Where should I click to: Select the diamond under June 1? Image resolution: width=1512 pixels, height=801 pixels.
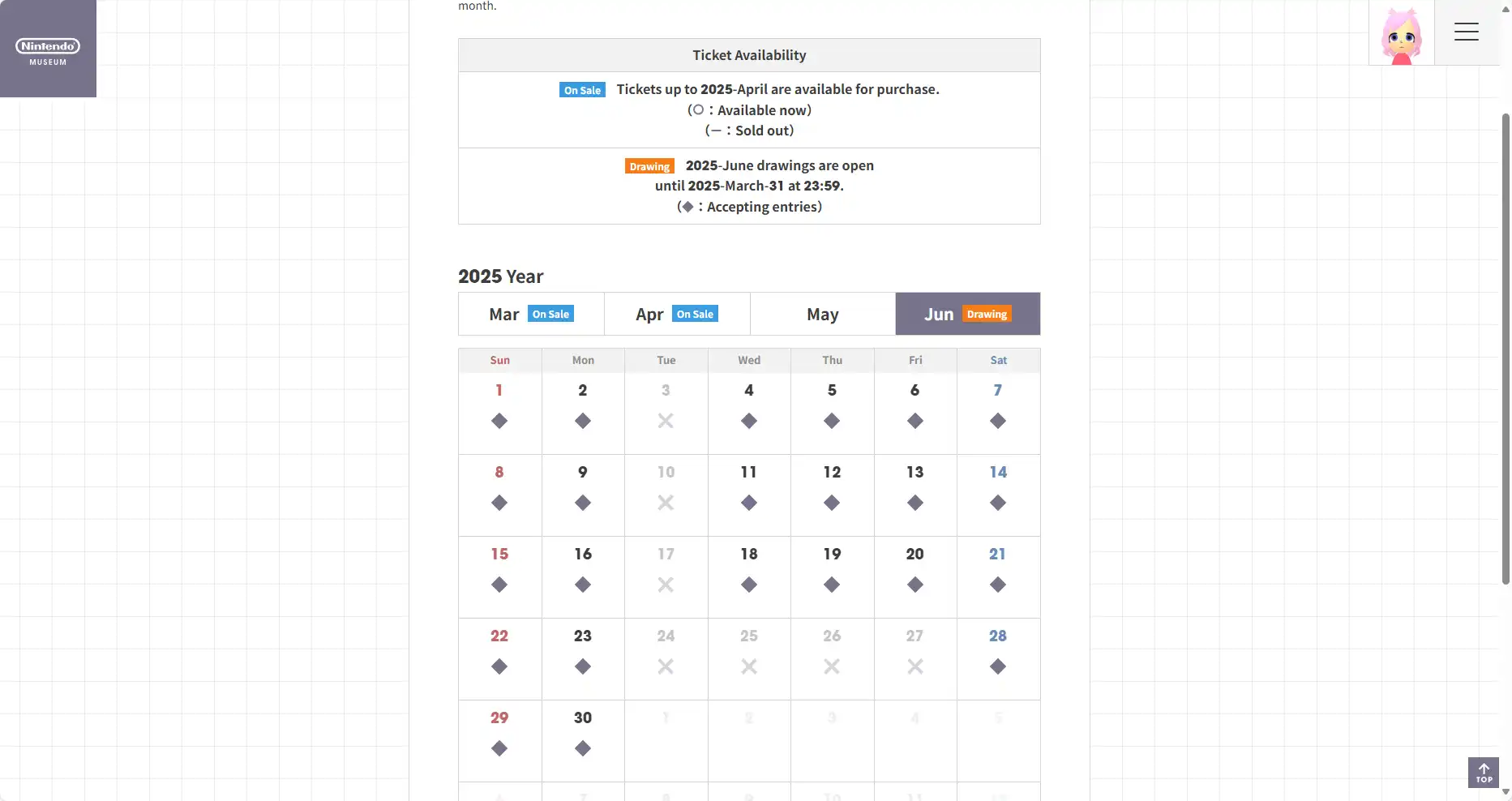tap(499, 421)
